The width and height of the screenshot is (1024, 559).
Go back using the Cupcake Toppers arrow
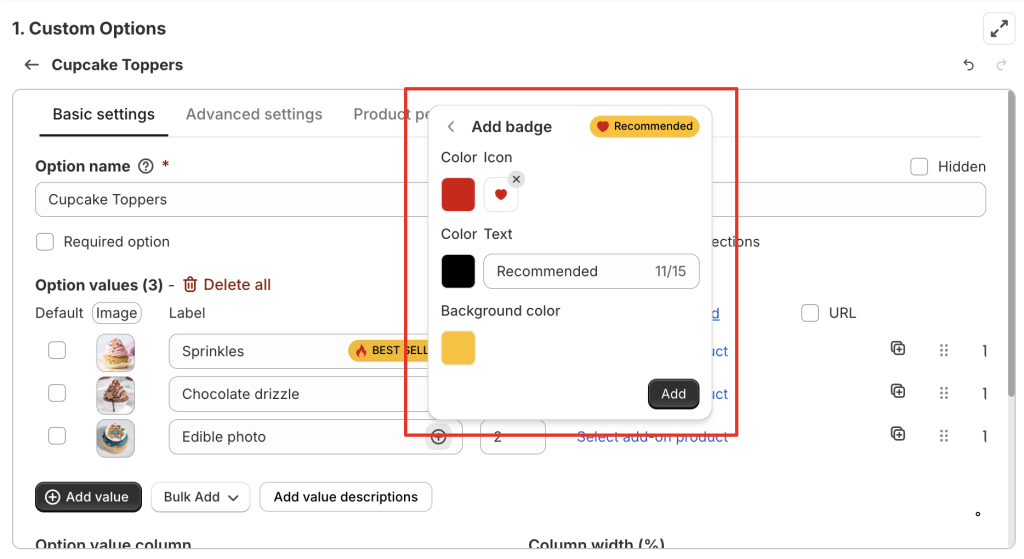coord(32,65)
